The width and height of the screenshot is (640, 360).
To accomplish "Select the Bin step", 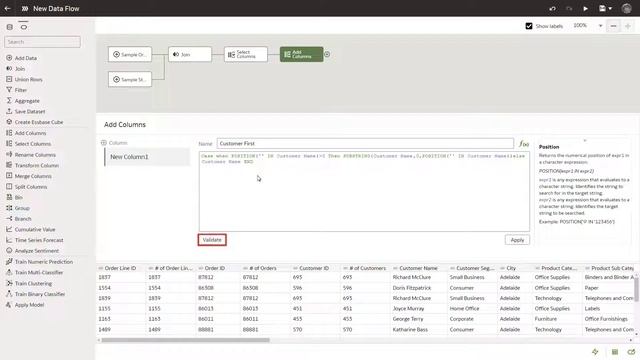I will click(15, 197).
